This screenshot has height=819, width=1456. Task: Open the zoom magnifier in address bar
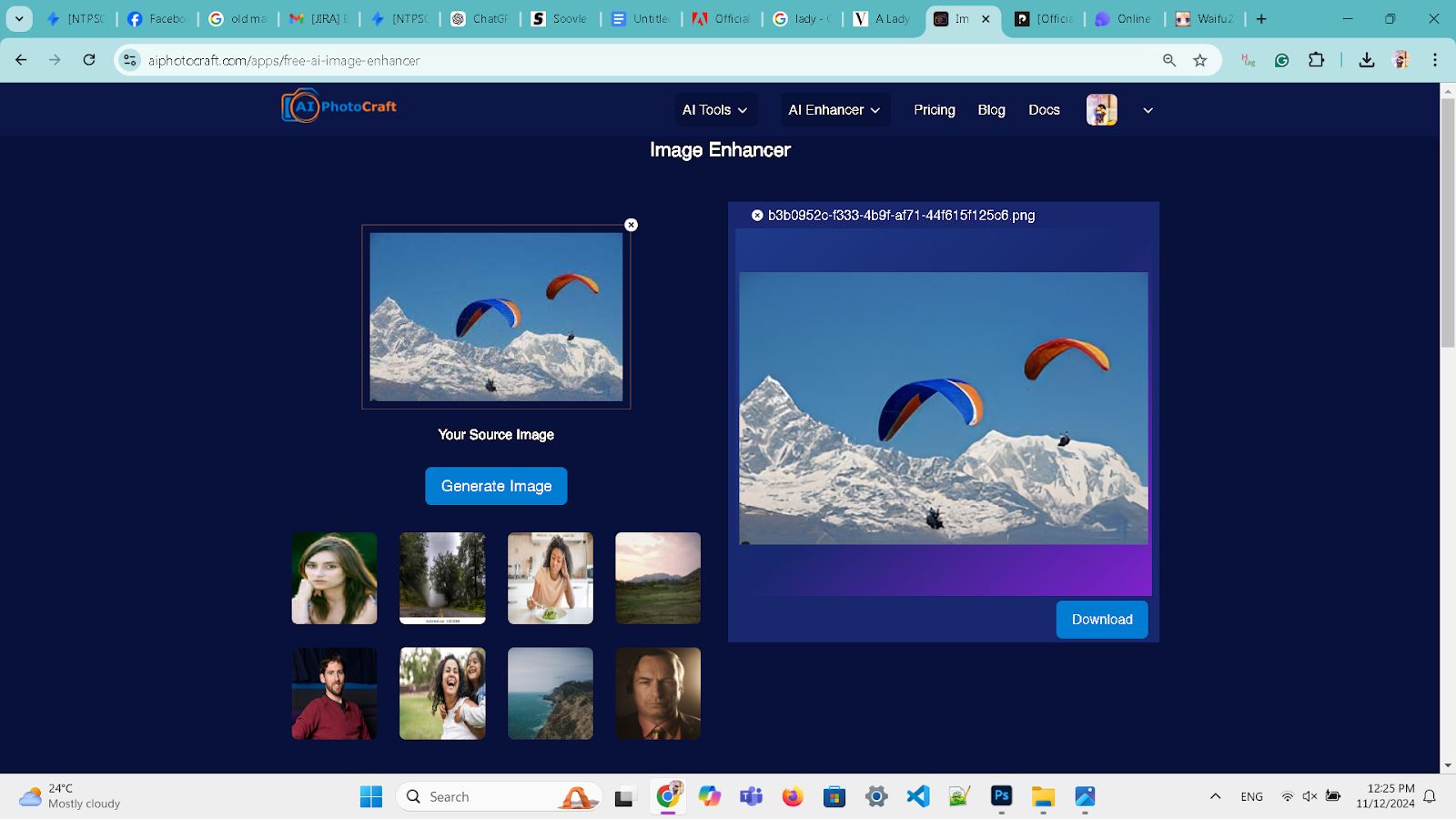(1169, 60)
